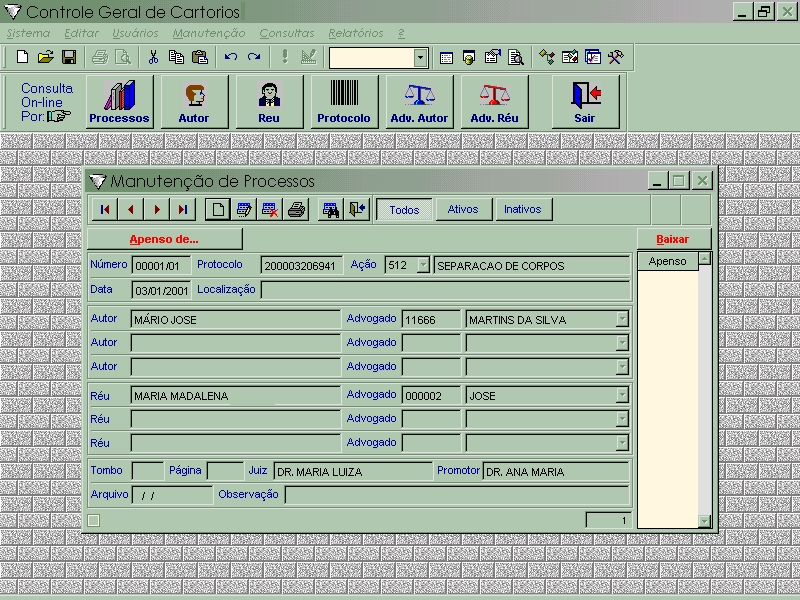
Task: Open the Relatórios menu
Action: [x=355, y=33]
